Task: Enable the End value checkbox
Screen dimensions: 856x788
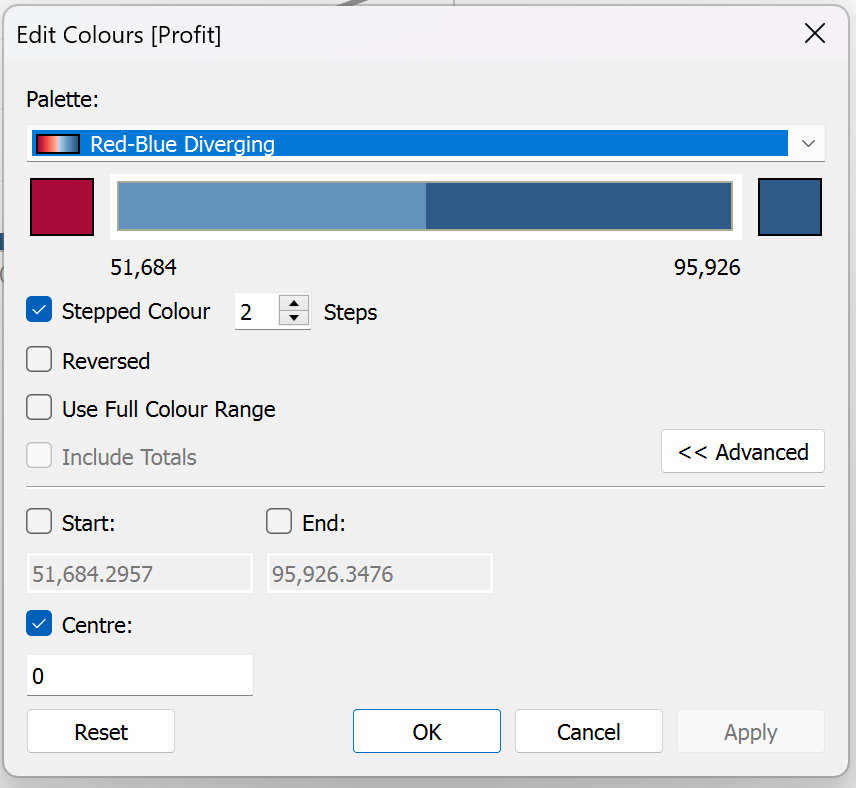Action: point(280,522)
